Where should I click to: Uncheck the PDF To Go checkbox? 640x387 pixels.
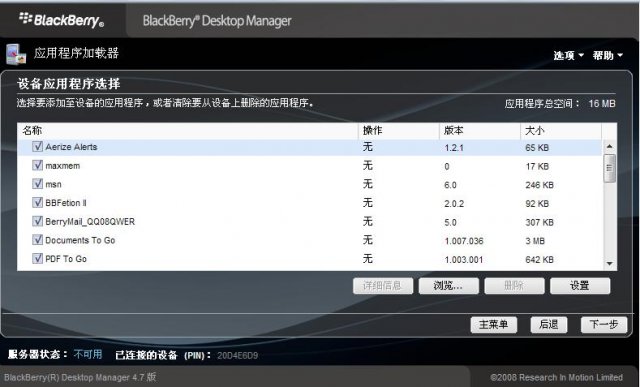(38, 258)
